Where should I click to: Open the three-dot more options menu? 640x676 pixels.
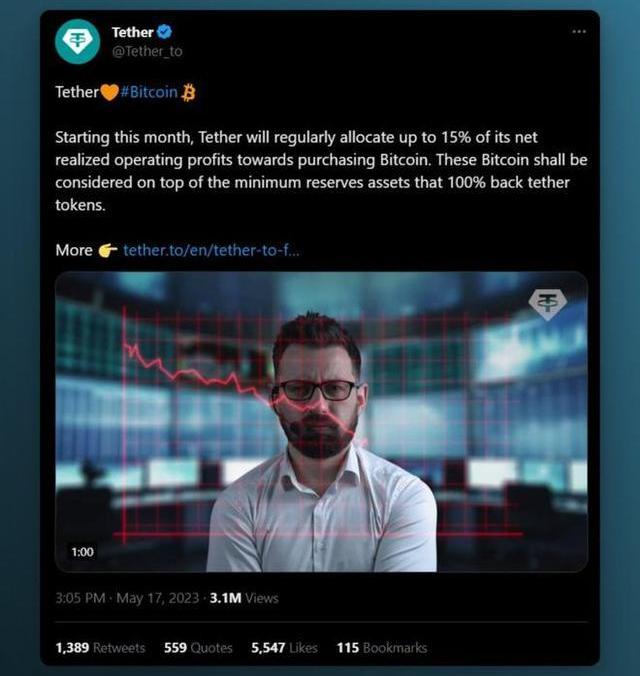pos(578,31)
